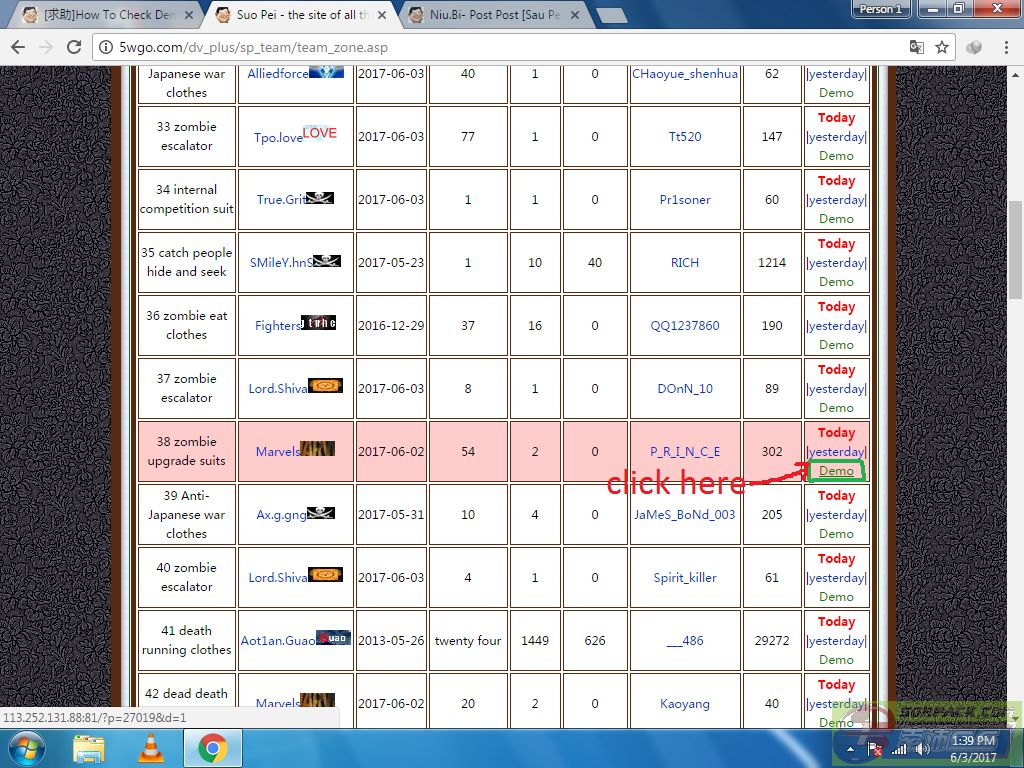Open the P_R_I_N_C_E player link

click(x=685, y=452)
